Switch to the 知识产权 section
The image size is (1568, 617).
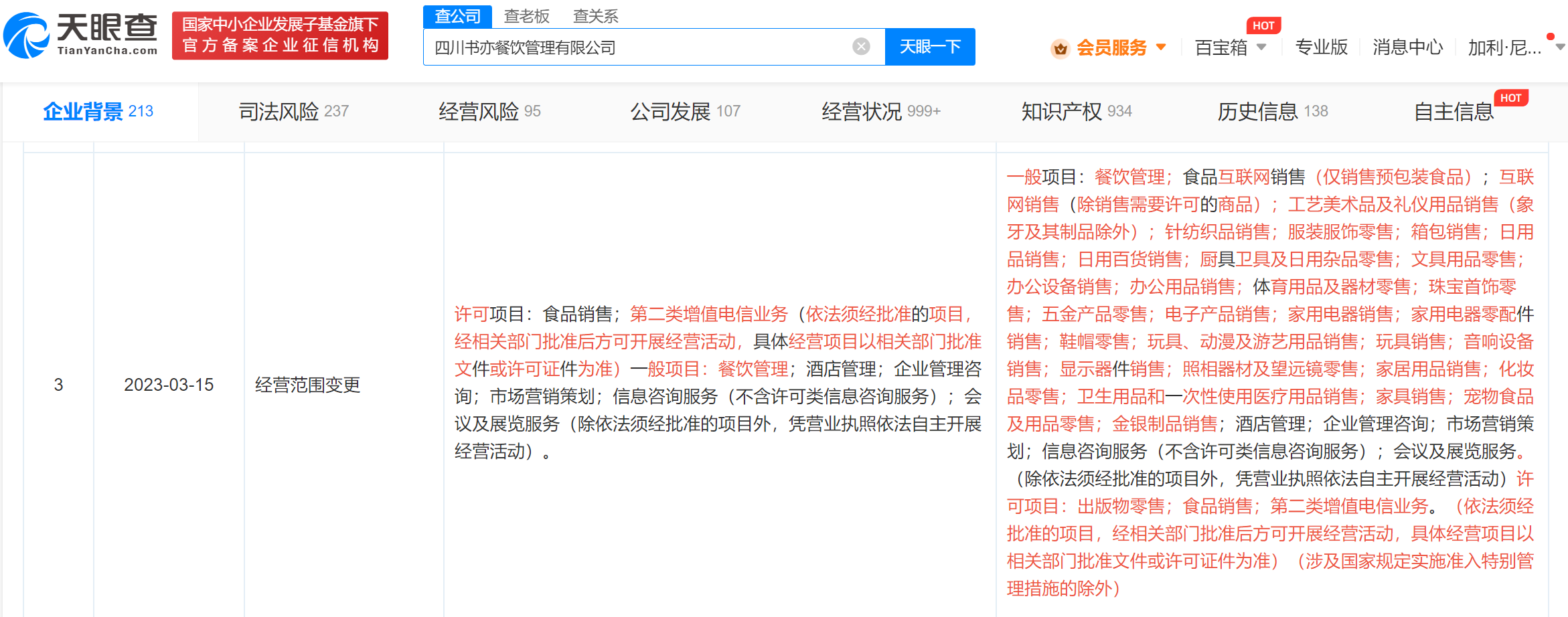pyautogui.click(x=1076, y=111)
